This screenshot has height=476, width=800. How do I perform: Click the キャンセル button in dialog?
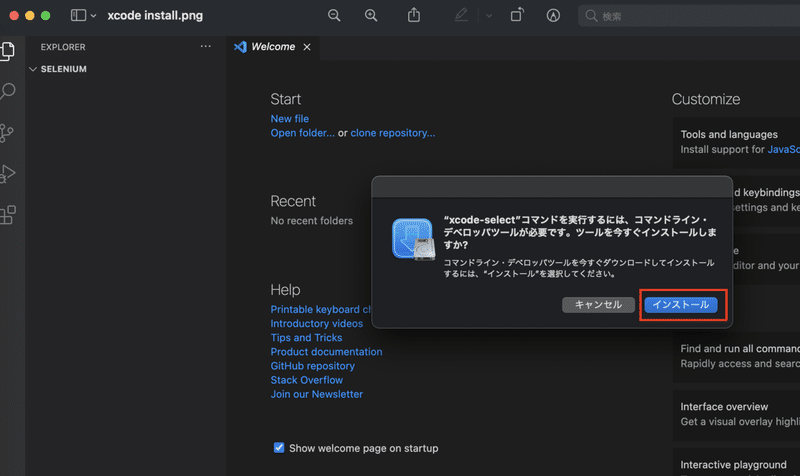(x=598, y=305)
